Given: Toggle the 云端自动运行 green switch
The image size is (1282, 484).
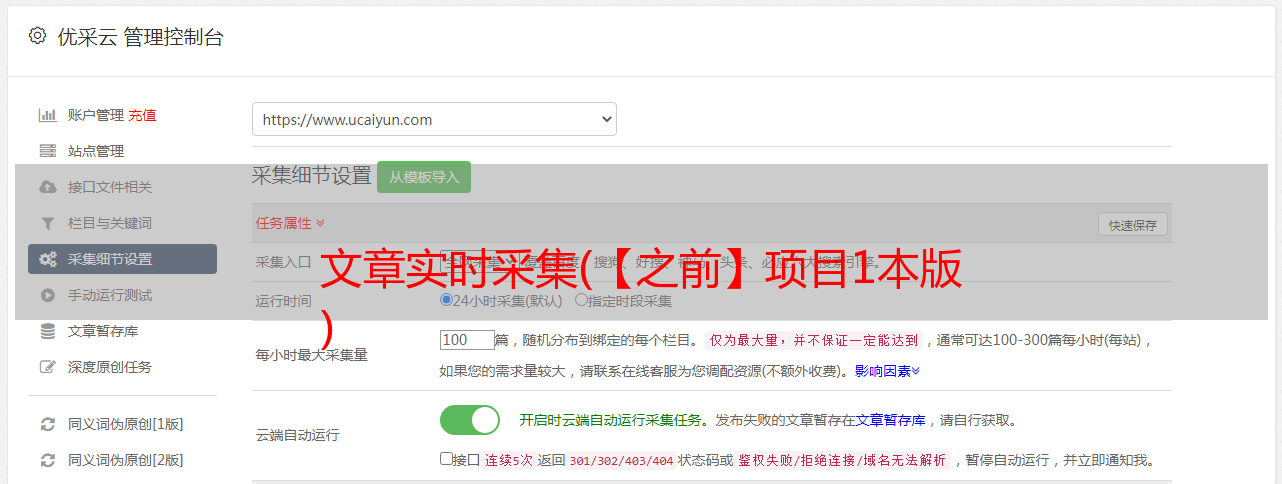Looking at the screenshot, I should (470, 420).
